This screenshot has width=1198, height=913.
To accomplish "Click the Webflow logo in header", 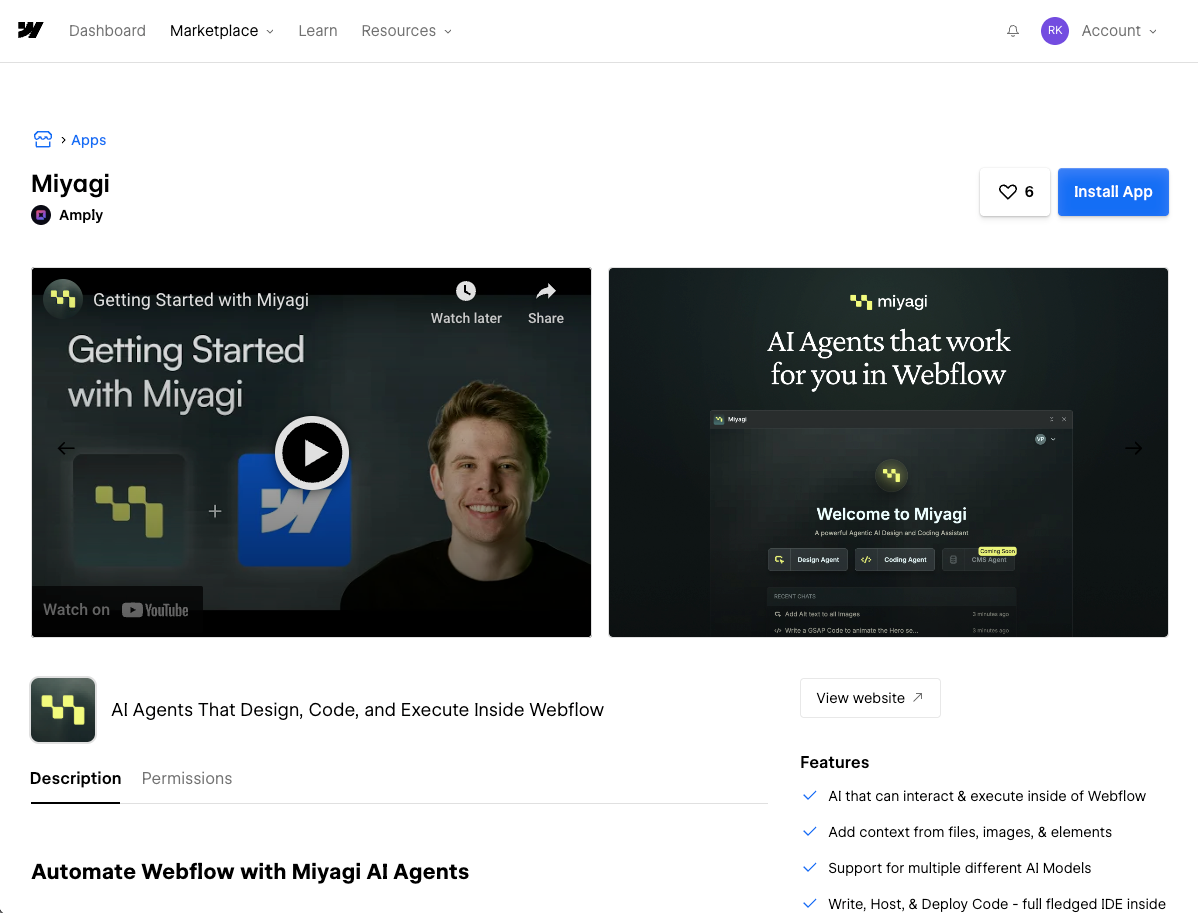I will coord(31,31).
